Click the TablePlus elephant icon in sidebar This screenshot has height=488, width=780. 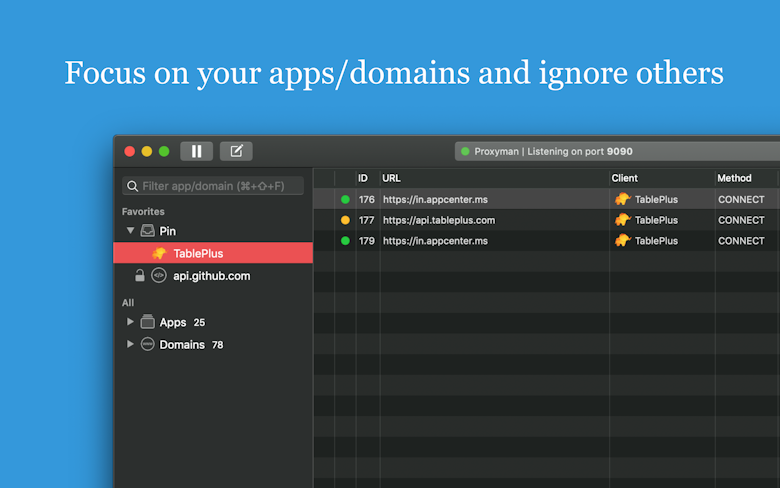pyautogui.click(x=159, y=253)
